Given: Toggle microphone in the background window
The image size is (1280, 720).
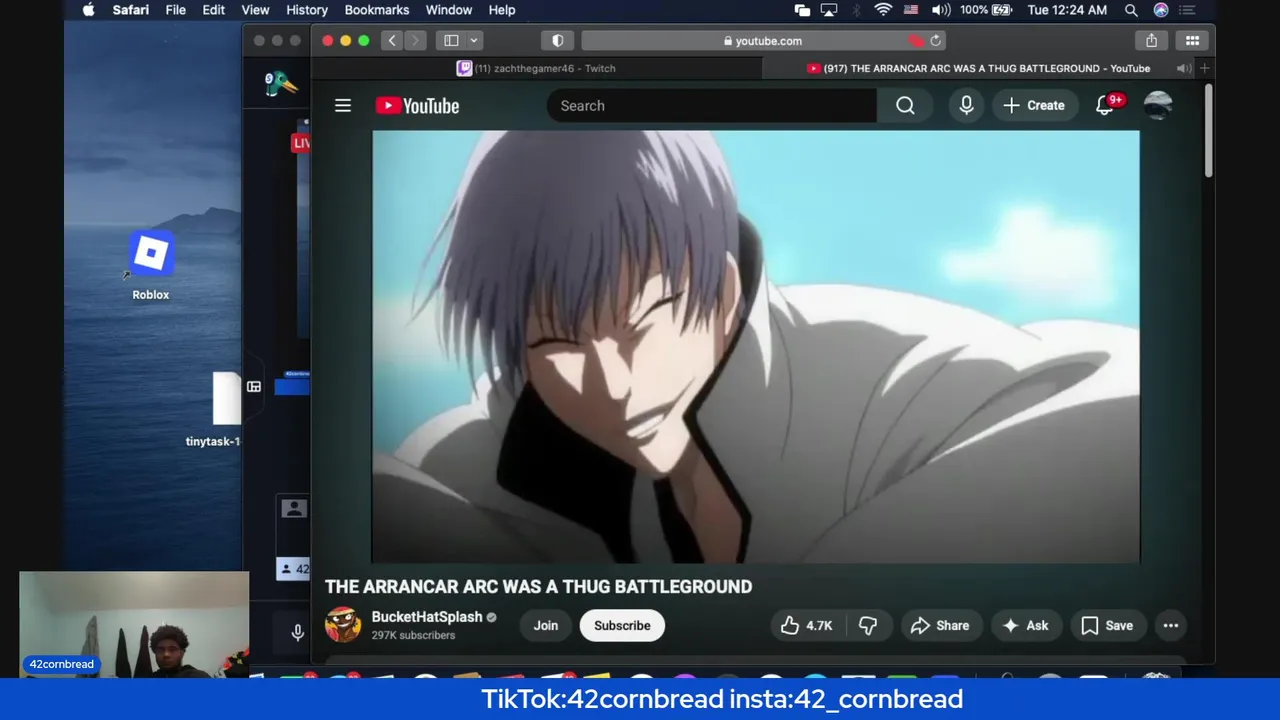Looking at the screenshot, I should coord(297,632).
